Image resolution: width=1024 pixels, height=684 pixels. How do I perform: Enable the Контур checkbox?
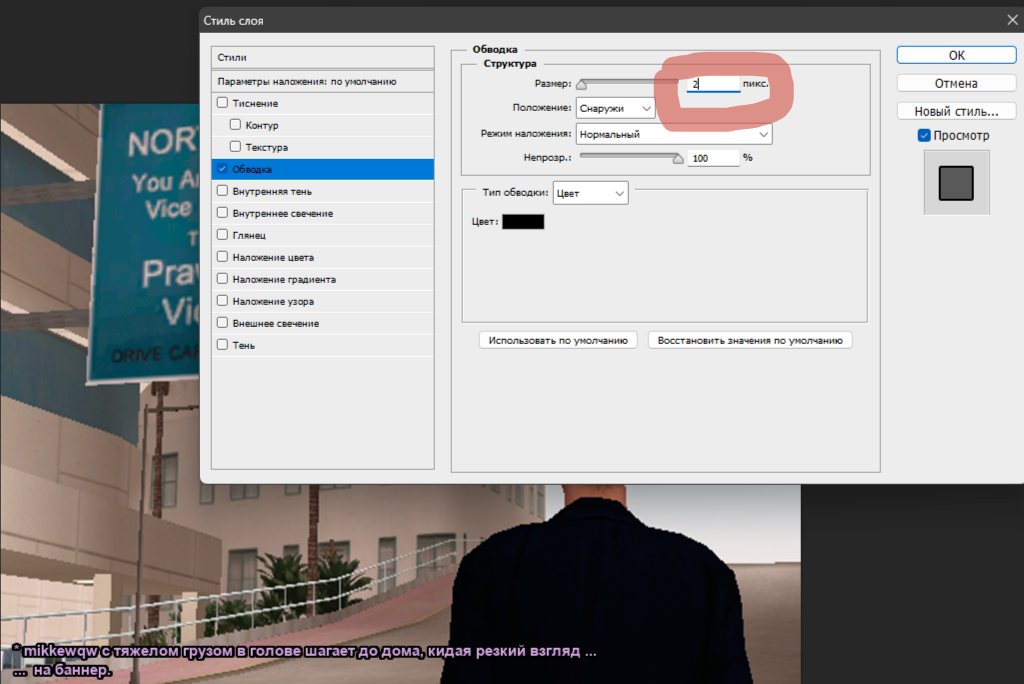click(x=236, y=125)
